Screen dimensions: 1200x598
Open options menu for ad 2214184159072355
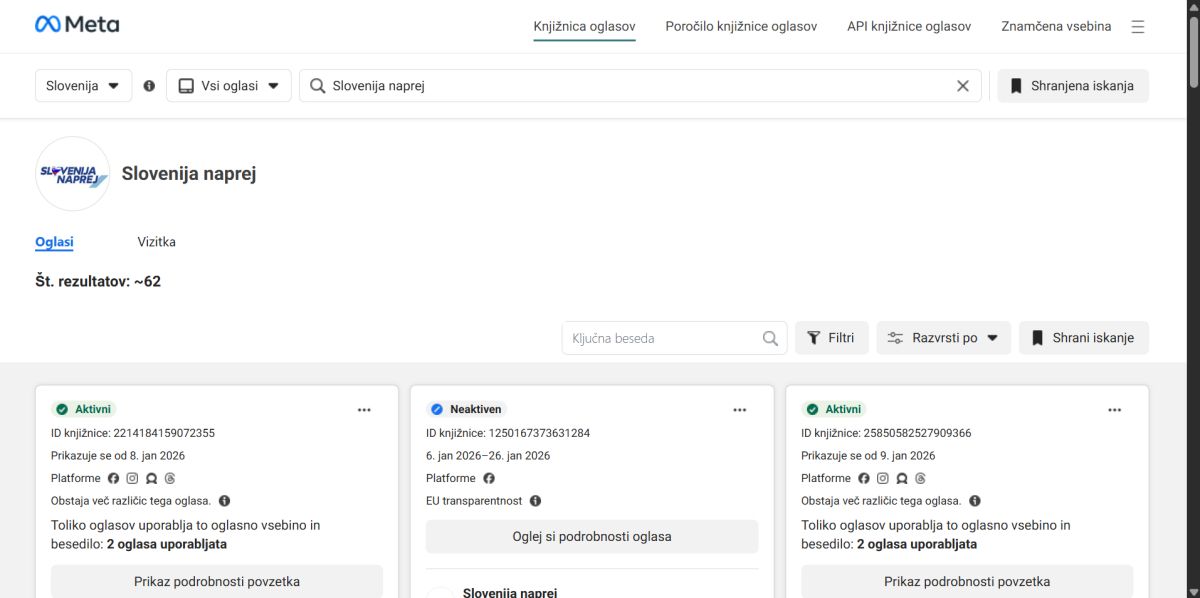coord(364,410)
